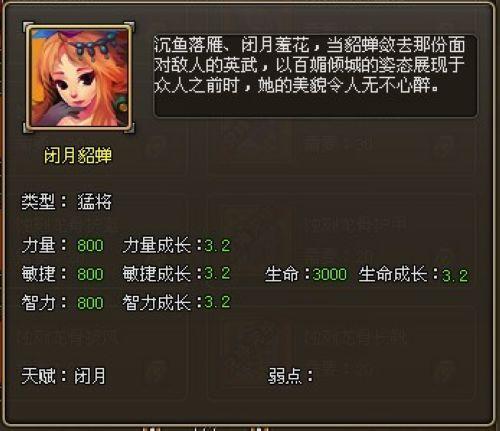Select the 猛将 type value
Image resolution: width=500 pixels, height=431 pixels.
coord(94,202)
